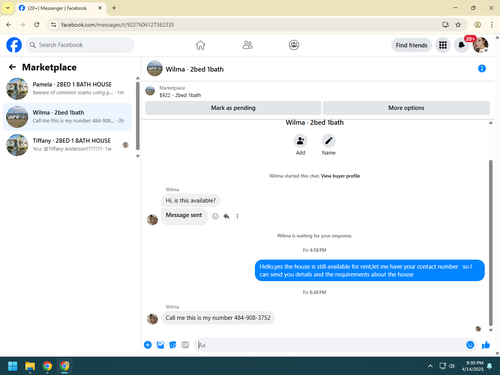The width and height of the screenshot is (500, 375).
Task: Open the Chrome three-dot menu
Action: (492, 25)
